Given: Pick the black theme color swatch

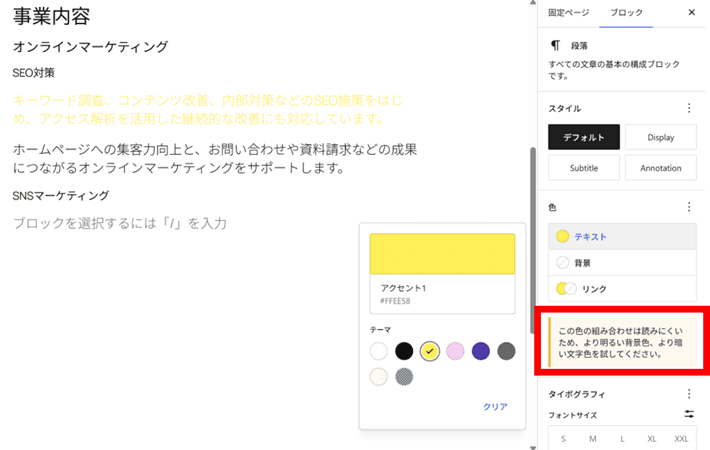Looking at the screenshot, I should click(x=404, y=351).
